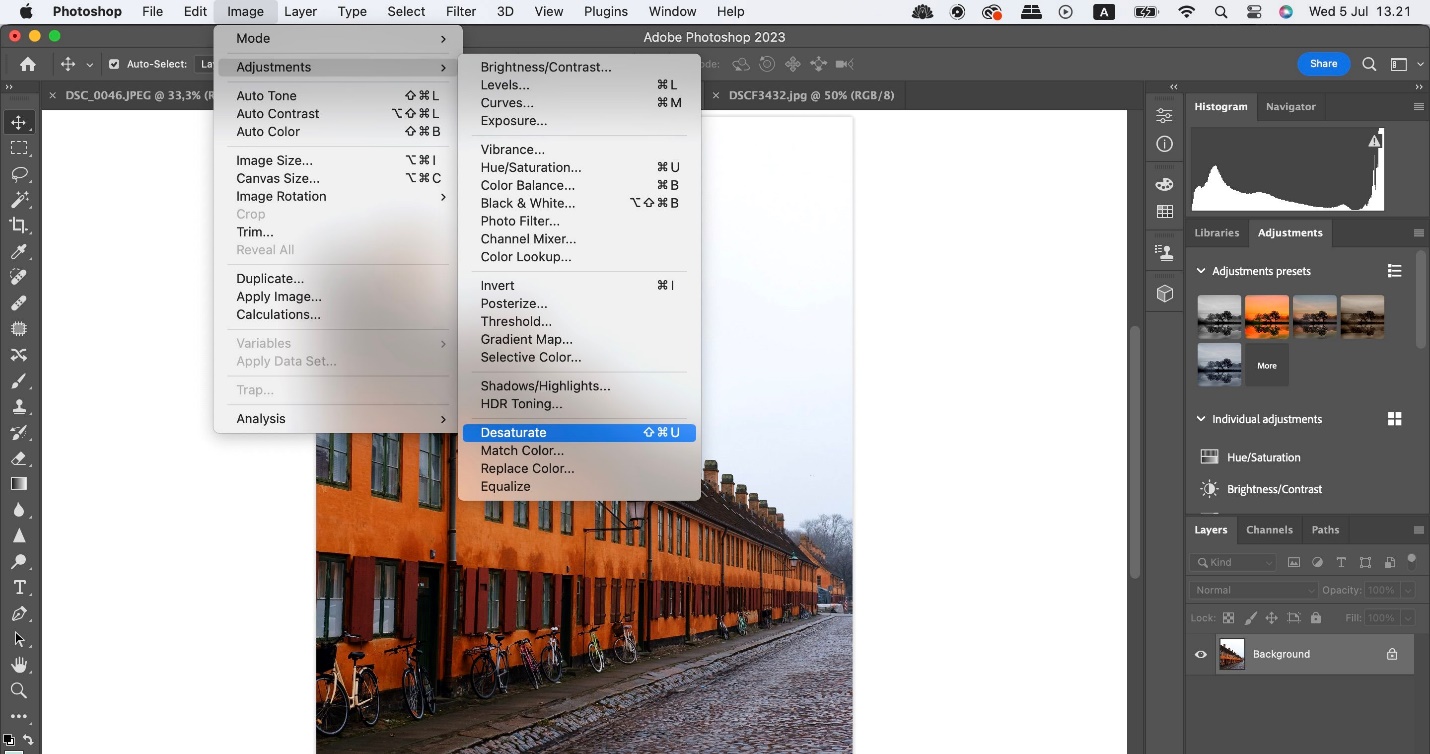Select the Magic Wand tool
The height and width of the screenshot is (754, 1430).
(x=19, y=200)
